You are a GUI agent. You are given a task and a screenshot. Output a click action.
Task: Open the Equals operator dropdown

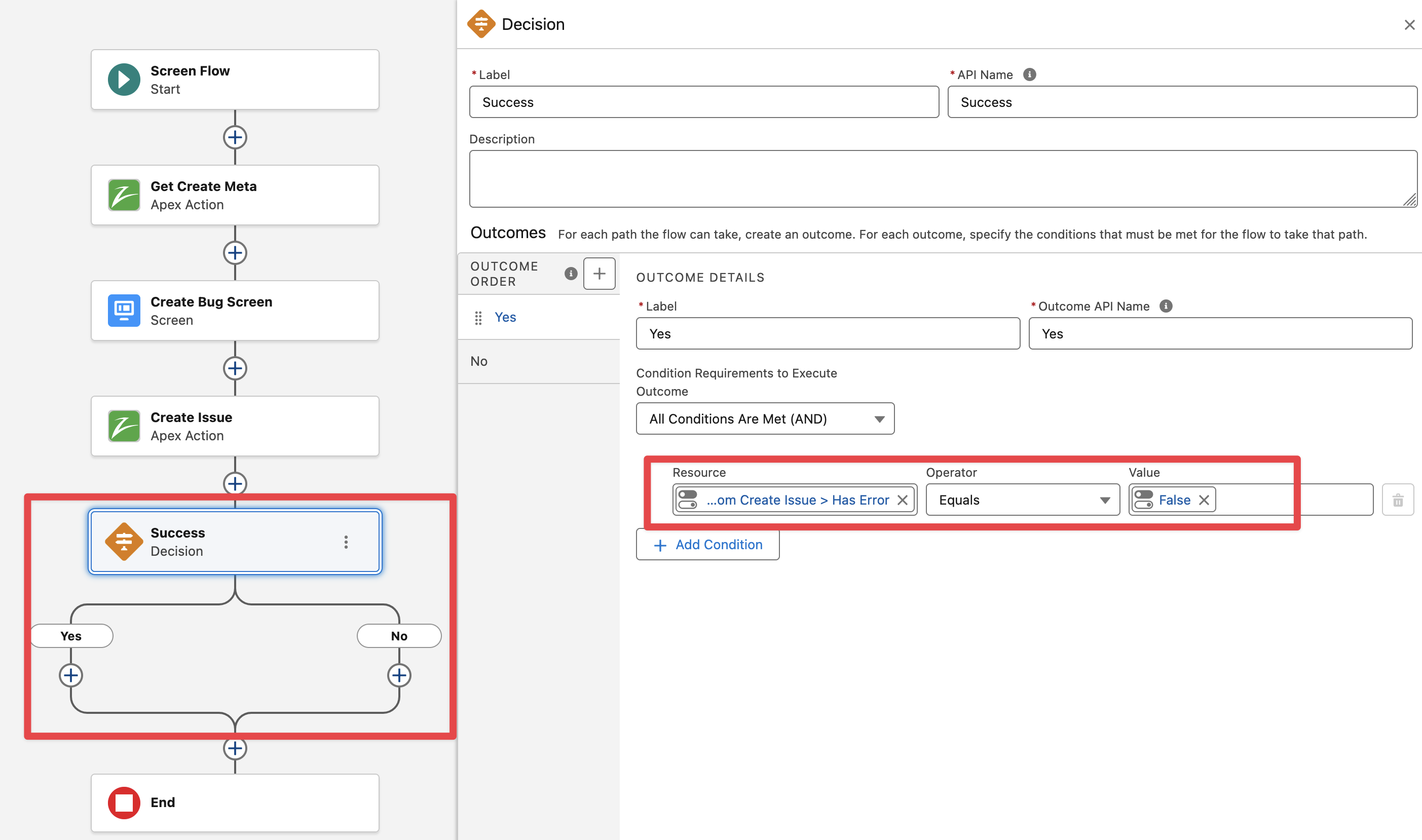coord(1022,501)
